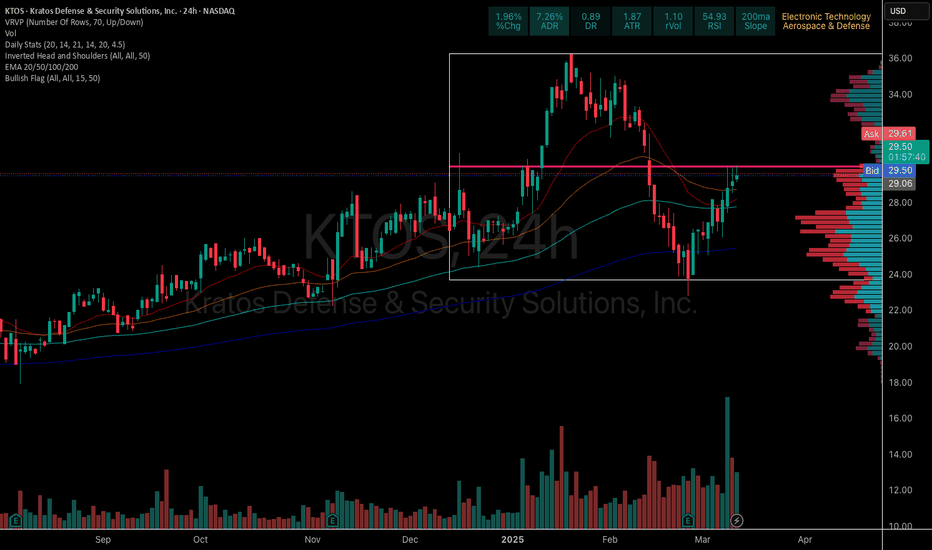Click the 12.00 price axis label
The width and height of the screenshot is (932, 550).
[x=900, y=491]
